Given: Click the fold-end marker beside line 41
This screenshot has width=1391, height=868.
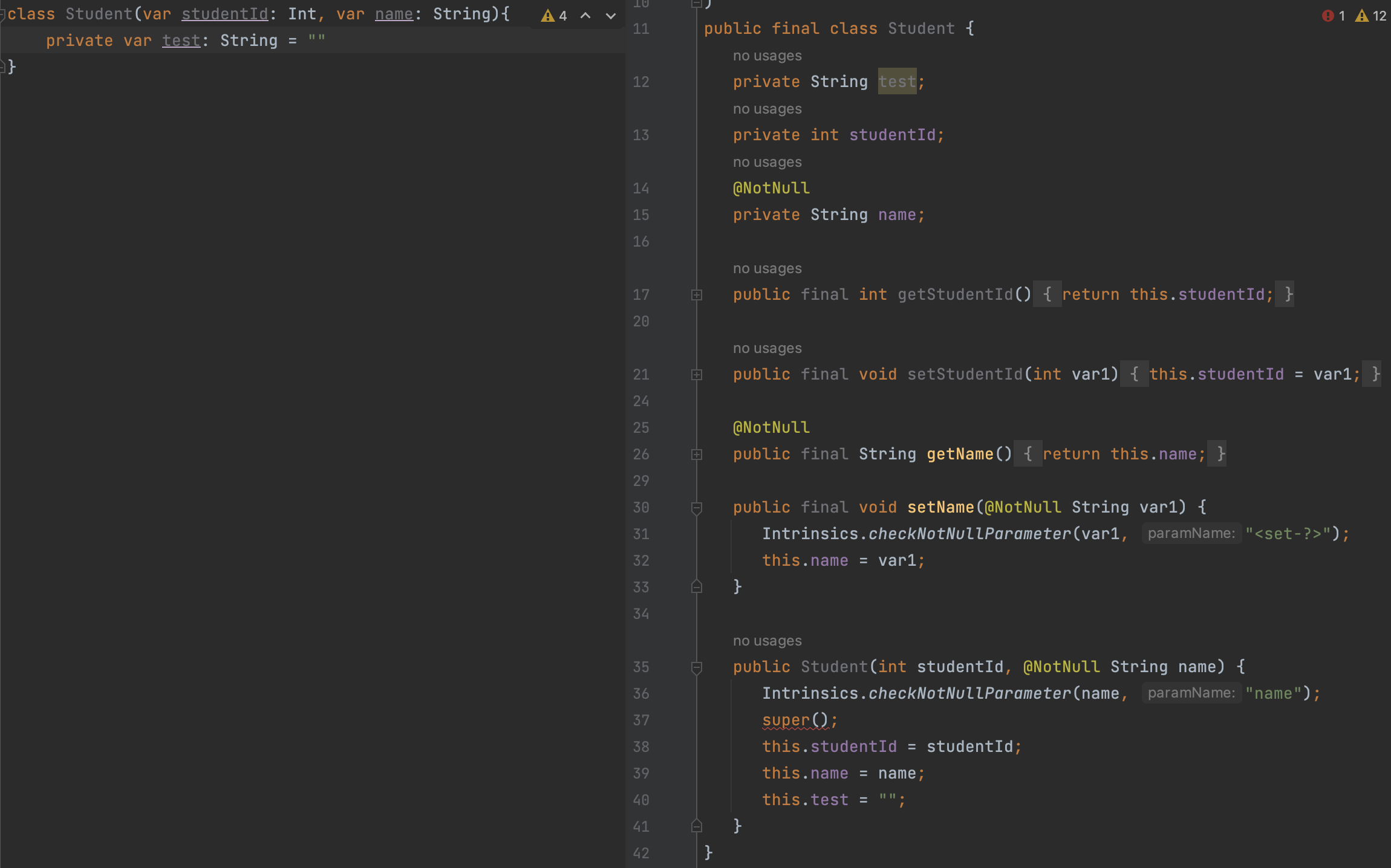Looking at the screenshot, I should (x=696, y=826).
